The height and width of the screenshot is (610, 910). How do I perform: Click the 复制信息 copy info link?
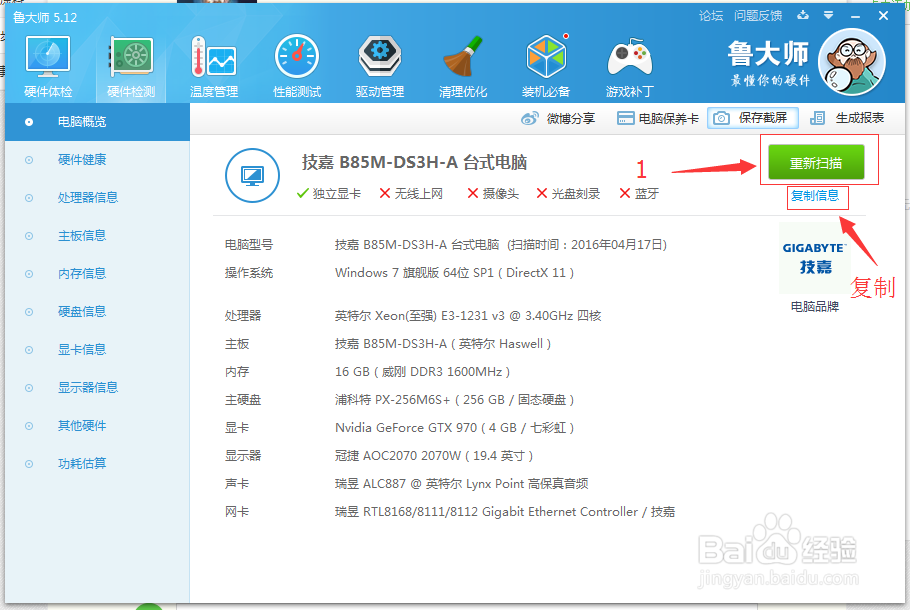(815, 196)
